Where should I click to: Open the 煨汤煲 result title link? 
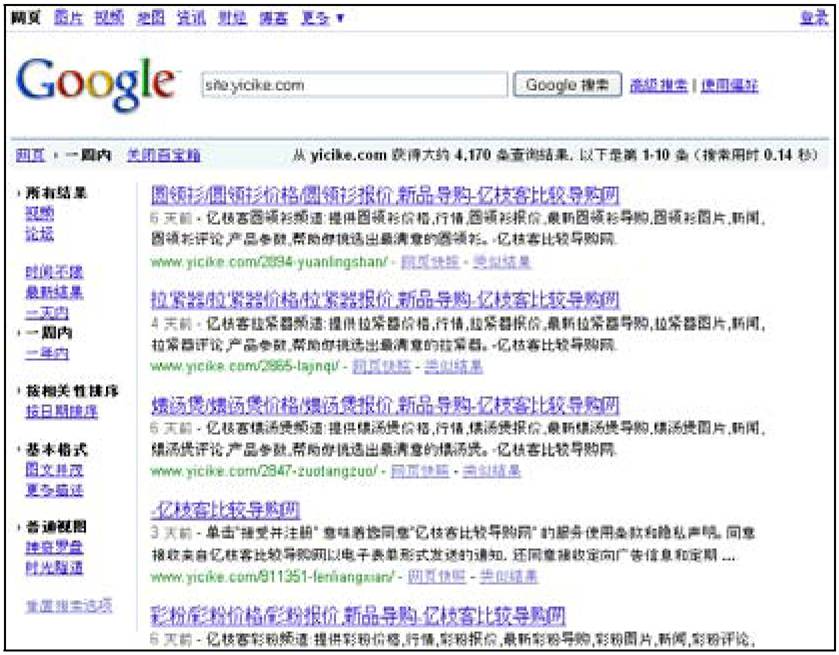point(385,405)
